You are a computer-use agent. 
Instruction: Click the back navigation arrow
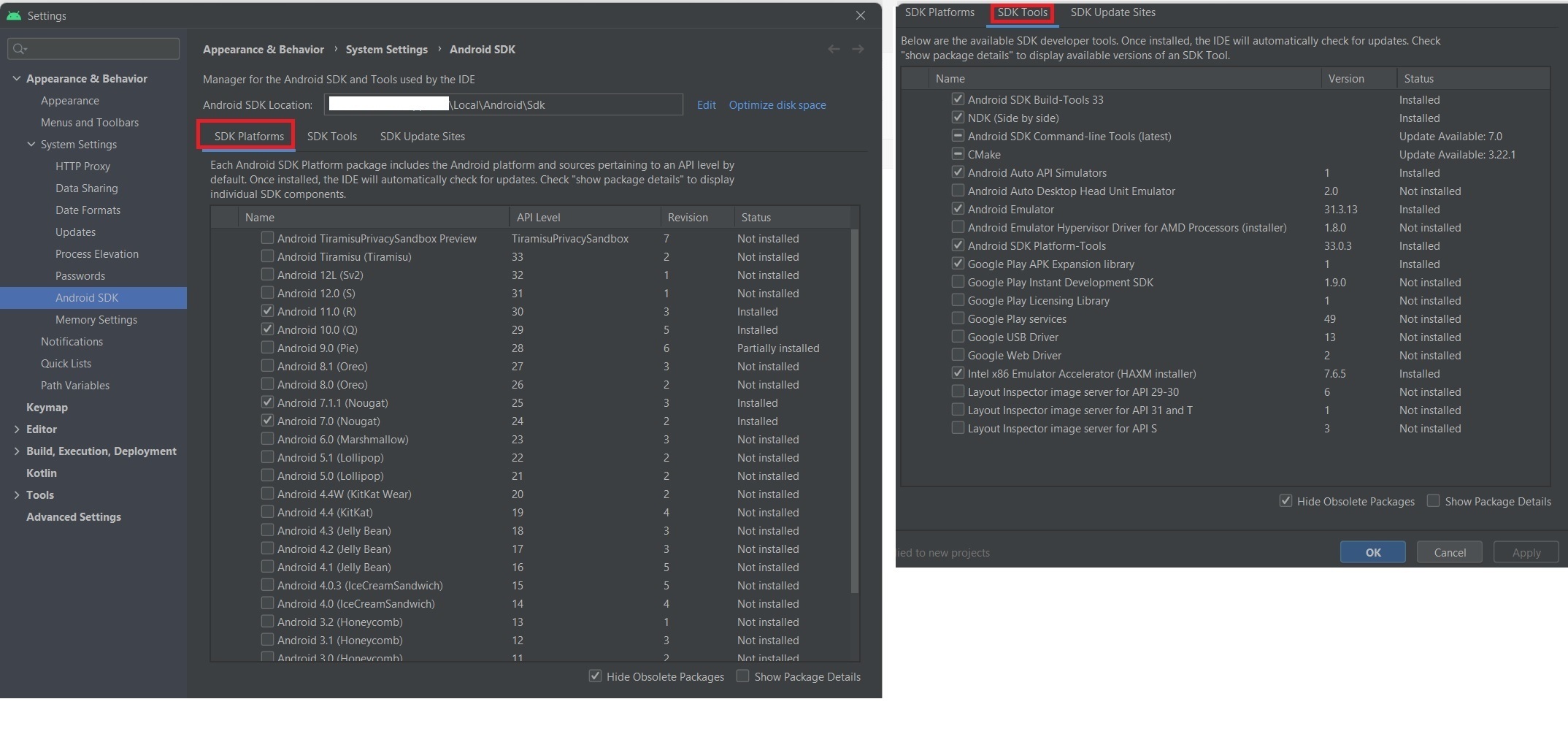pyautogui.click(x=834, y=49)
